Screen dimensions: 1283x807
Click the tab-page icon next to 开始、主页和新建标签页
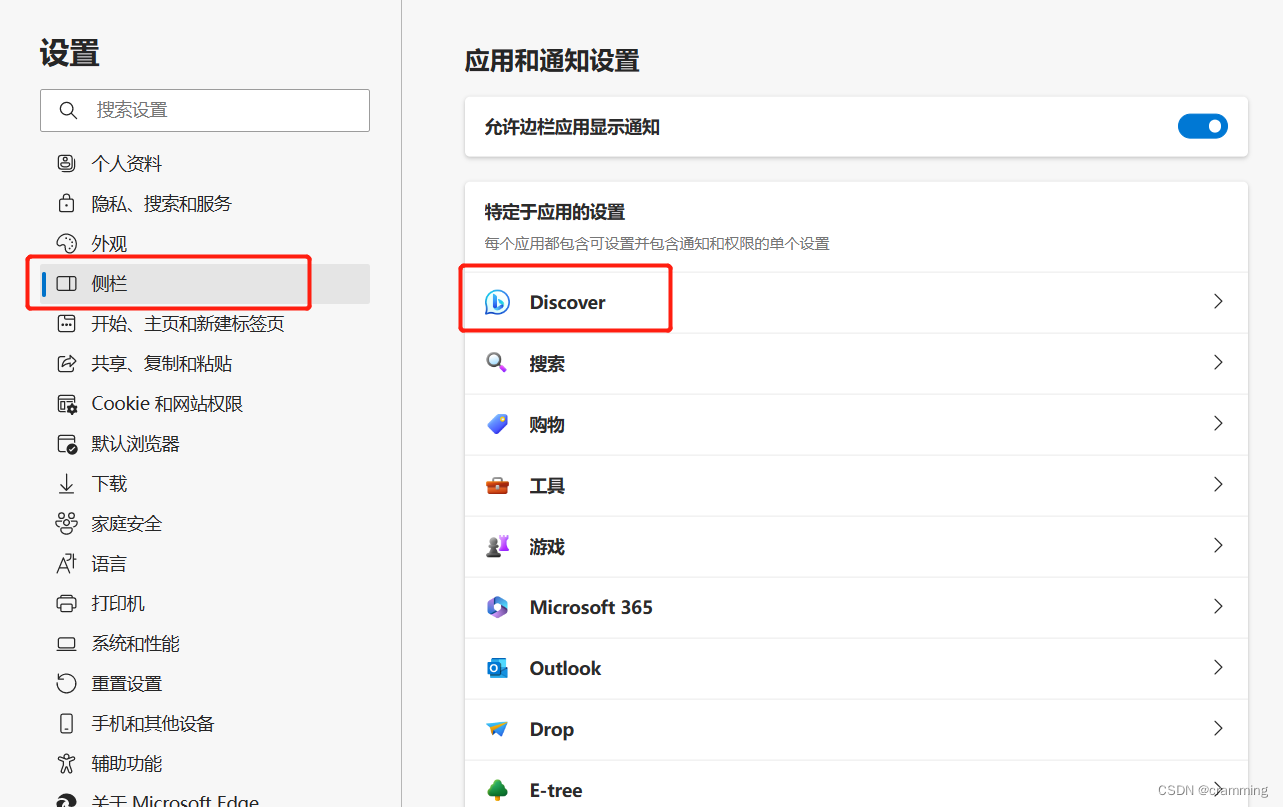66,323
